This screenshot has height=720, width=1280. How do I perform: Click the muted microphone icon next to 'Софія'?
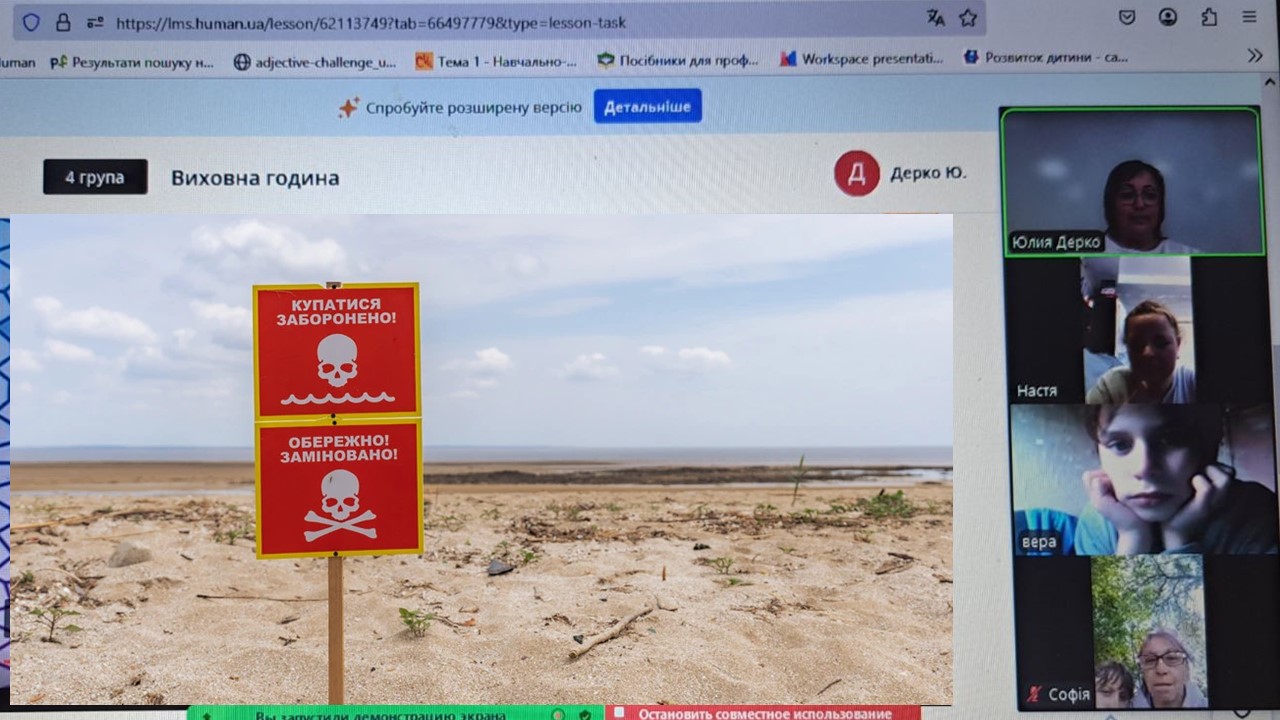1033,693
